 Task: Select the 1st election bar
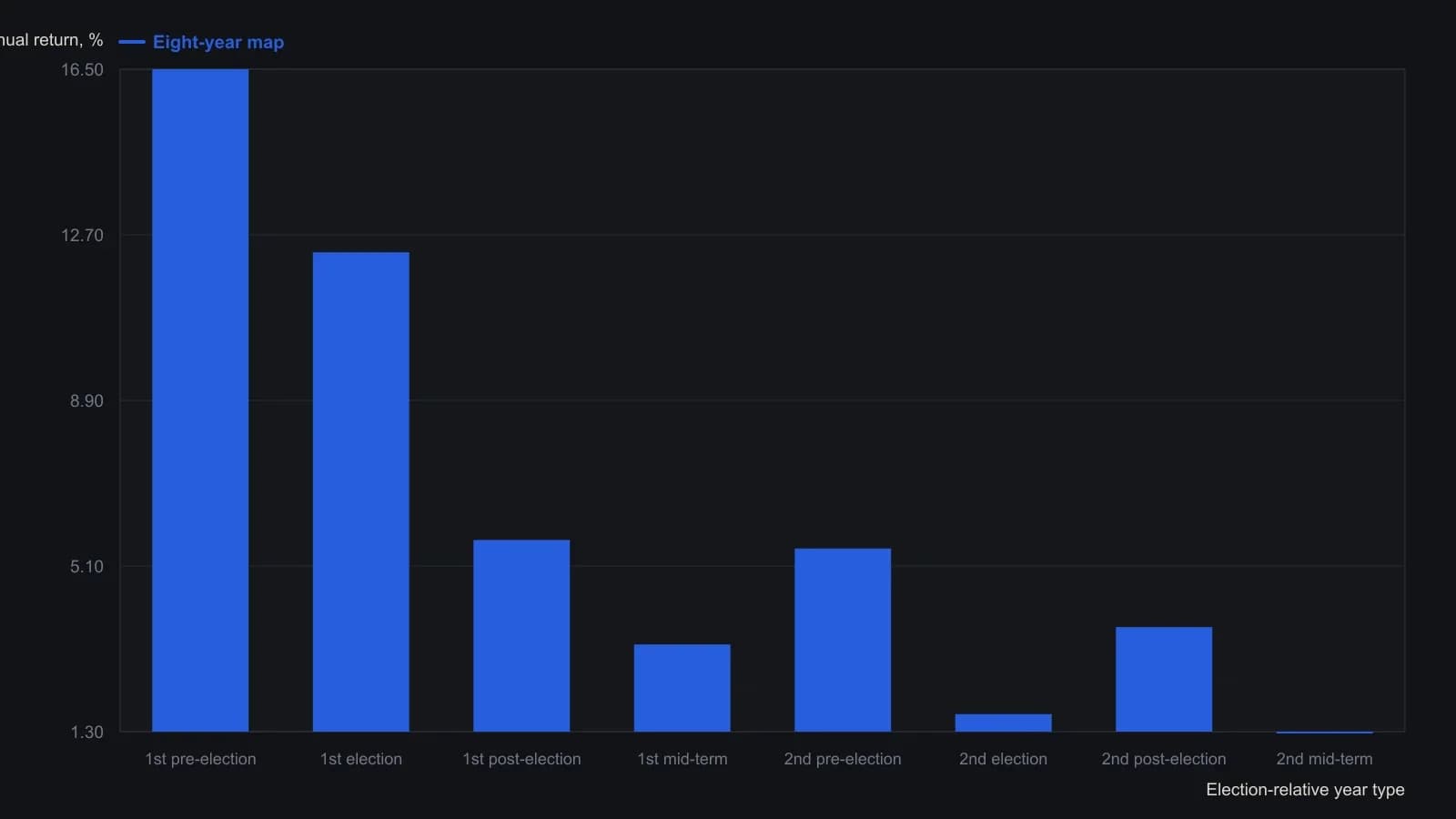click(361, 492)
